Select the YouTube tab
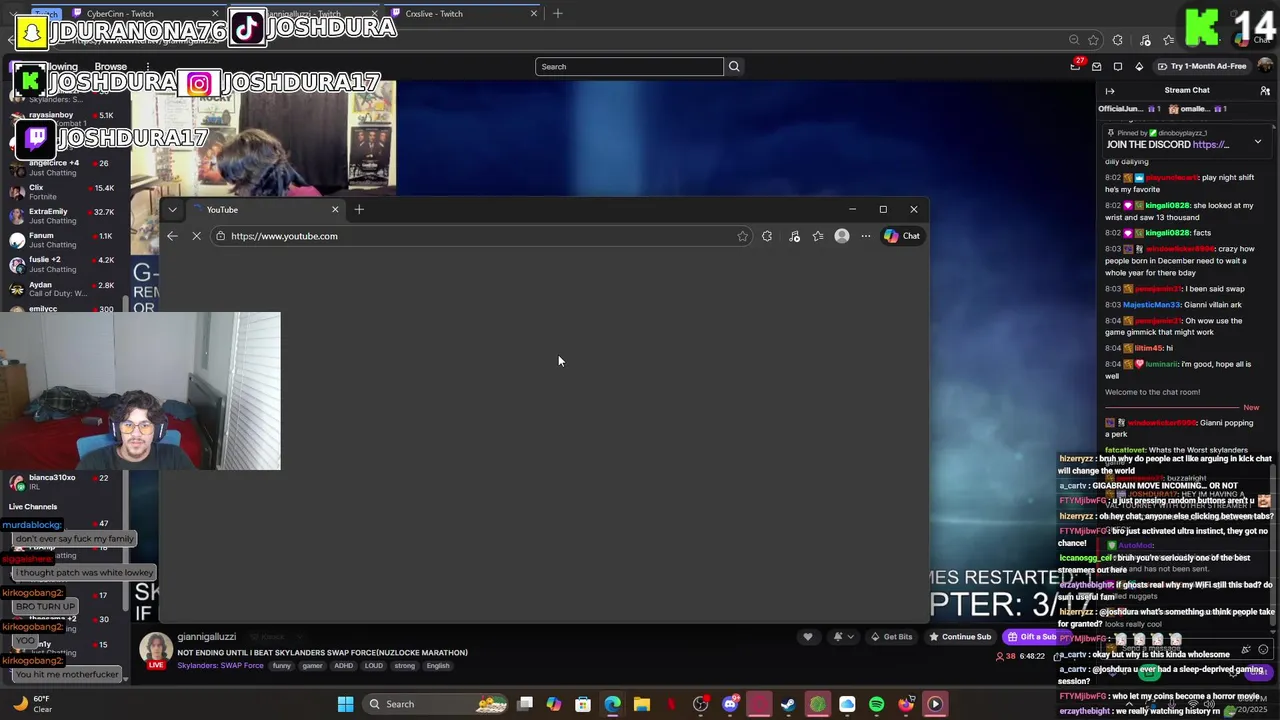 point(265,209)
